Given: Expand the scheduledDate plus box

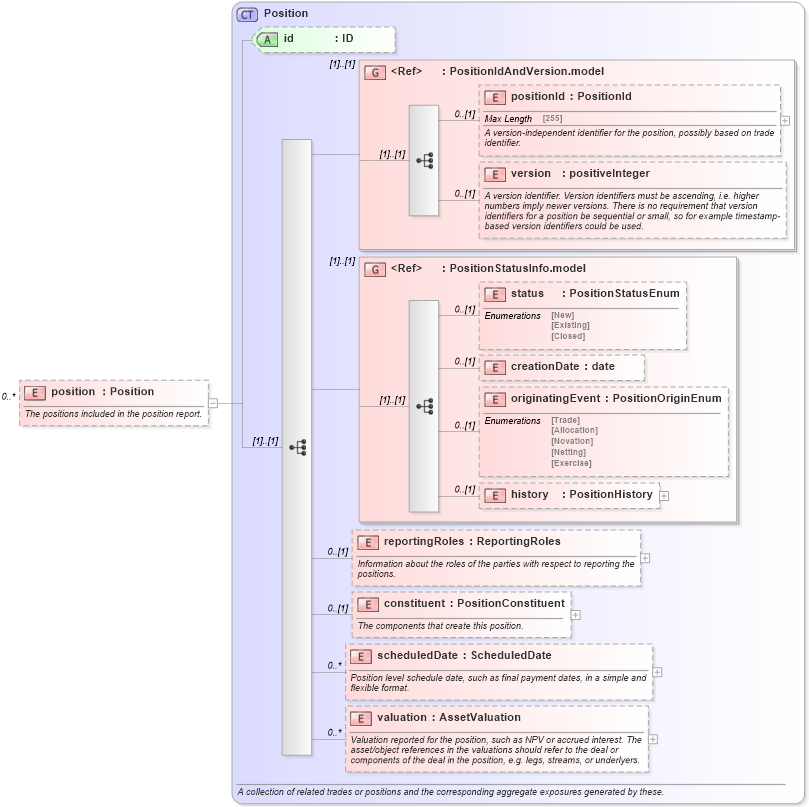Looking at the screenshot, I should [x=657, y=672].
